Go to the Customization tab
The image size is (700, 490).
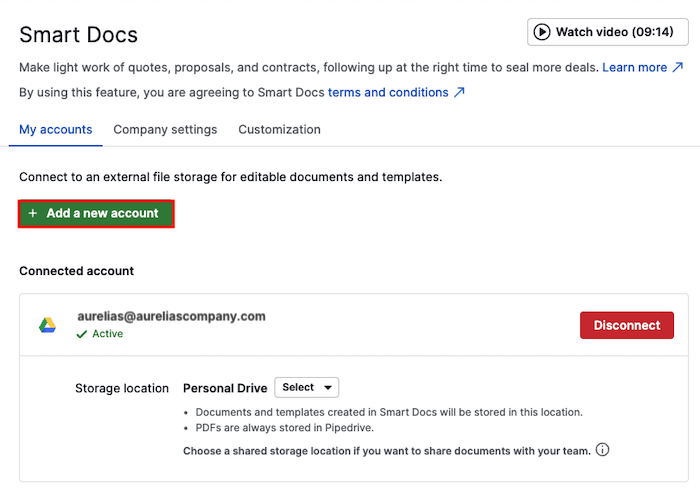pos(279,129)
